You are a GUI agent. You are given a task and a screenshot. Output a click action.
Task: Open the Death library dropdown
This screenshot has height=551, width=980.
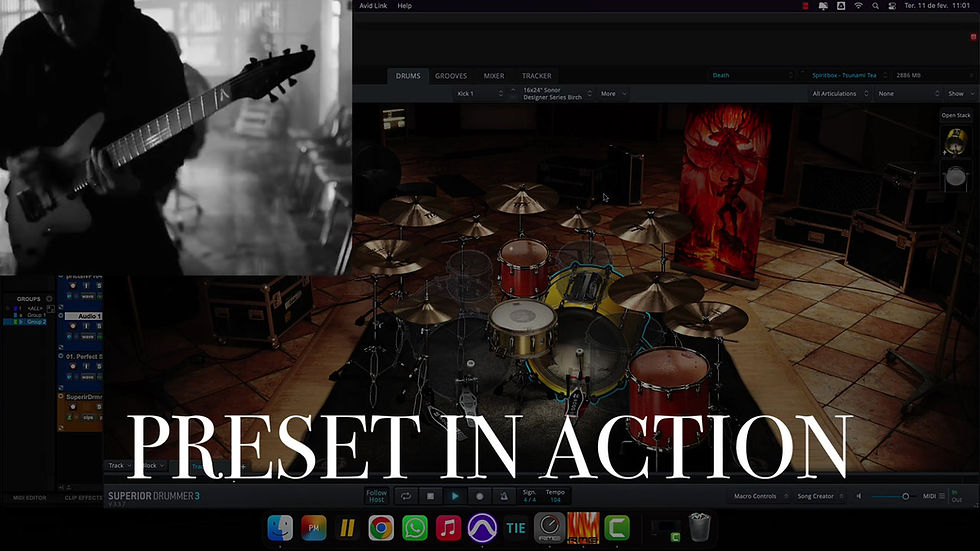[752, 76]
